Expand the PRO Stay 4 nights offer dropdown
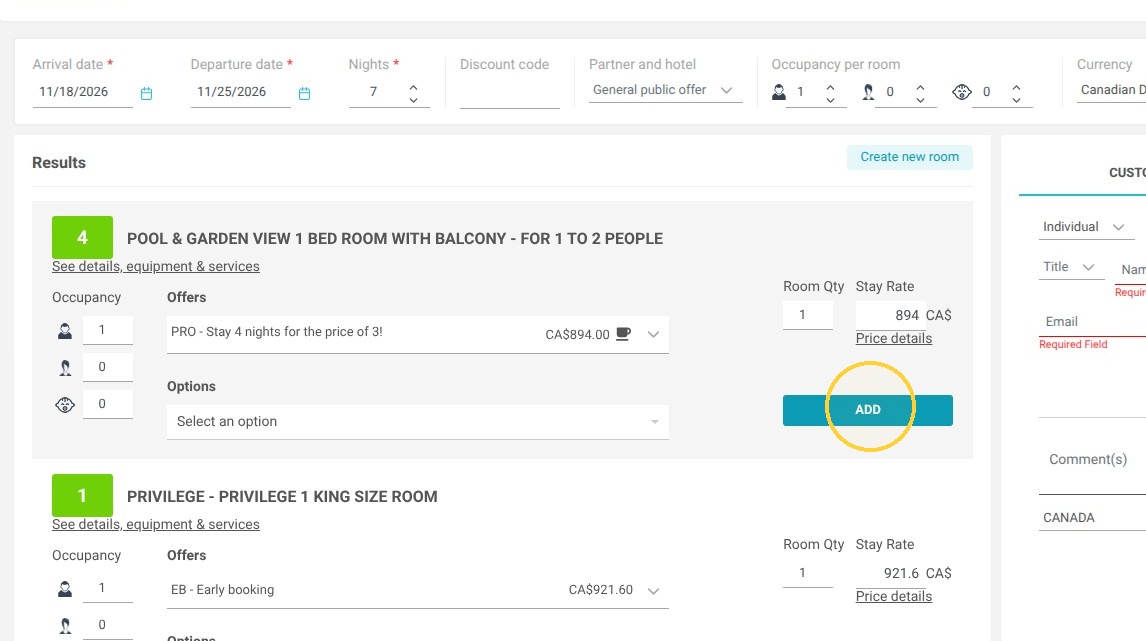This screenshot has width=1146, height=641. click(x=417, y=335)
